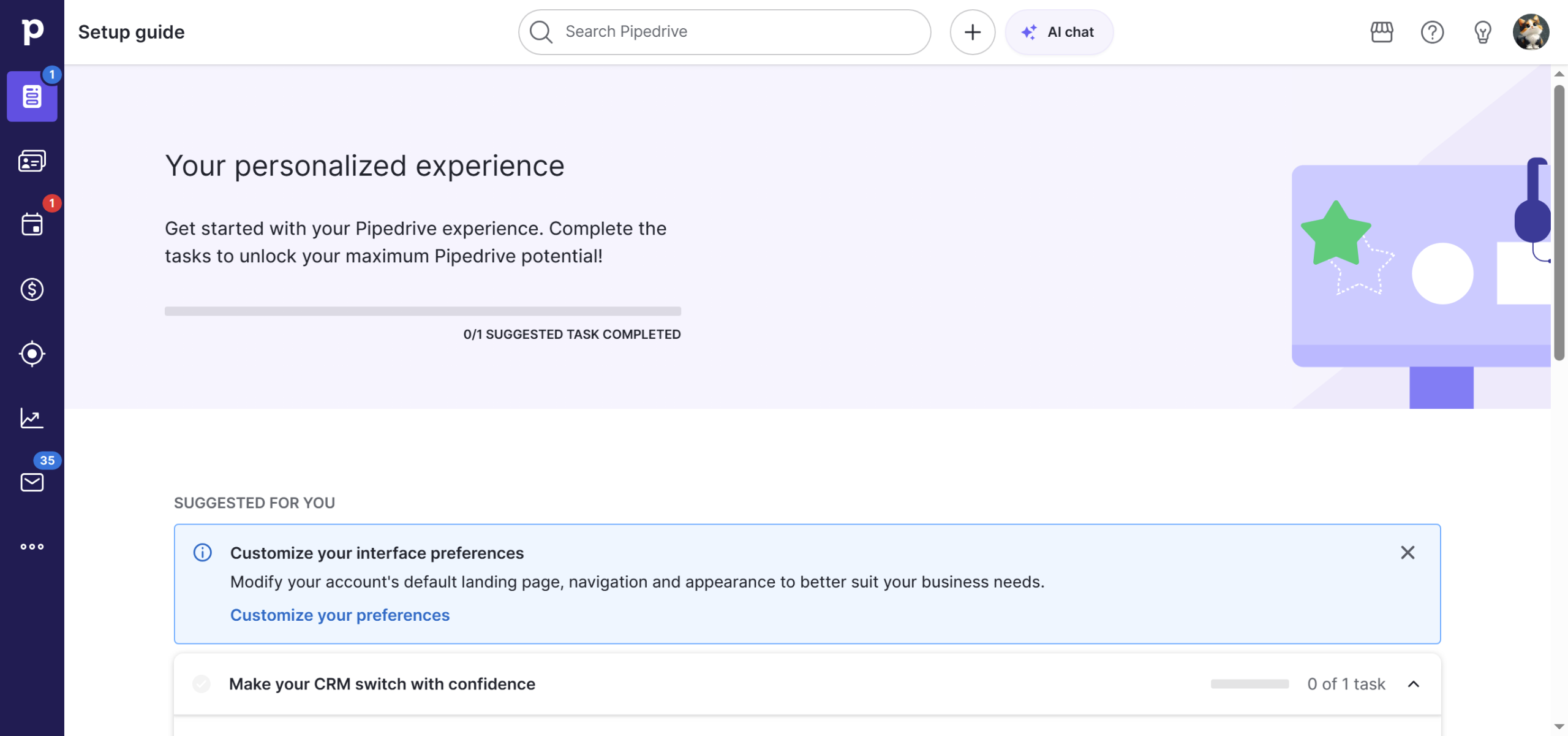Collapse the Make your CRM switch section

coord(1414,684)
